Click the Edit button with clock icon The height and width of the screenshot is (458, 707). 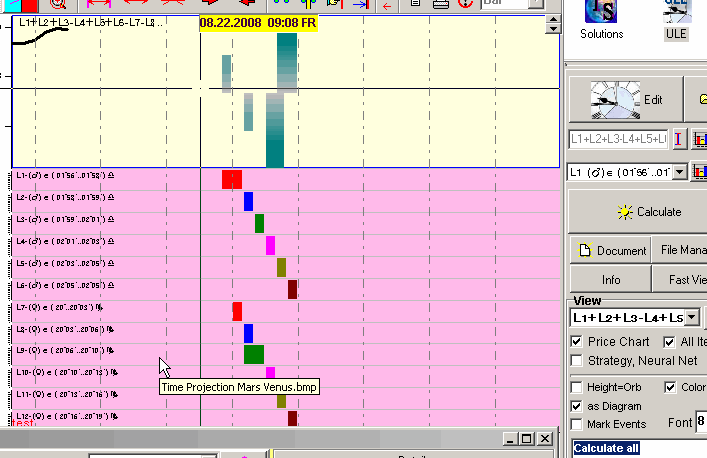click(x=627, y=99)
